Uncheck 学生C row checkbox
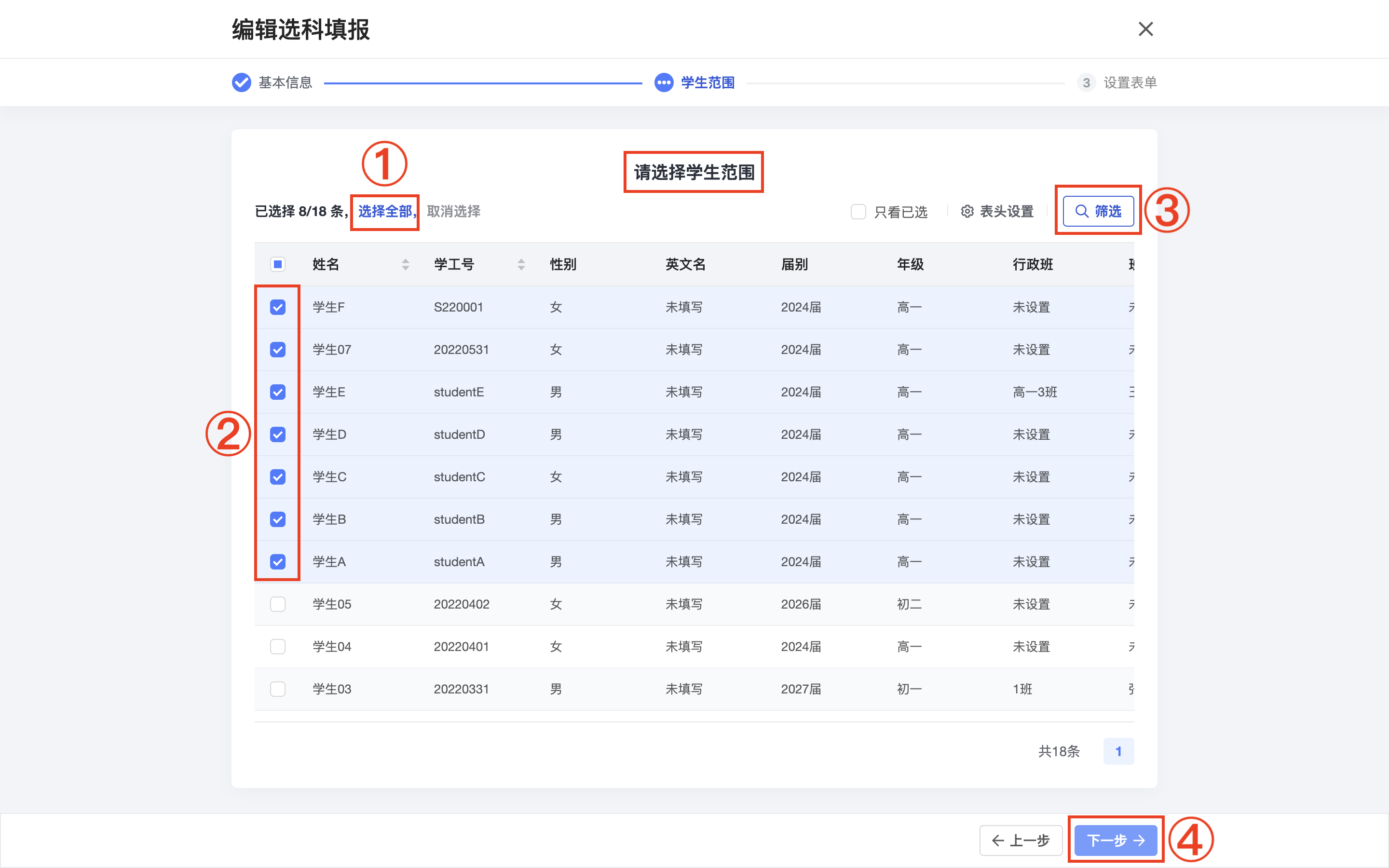The image size is (1389, 868). (x=278, y=477)
